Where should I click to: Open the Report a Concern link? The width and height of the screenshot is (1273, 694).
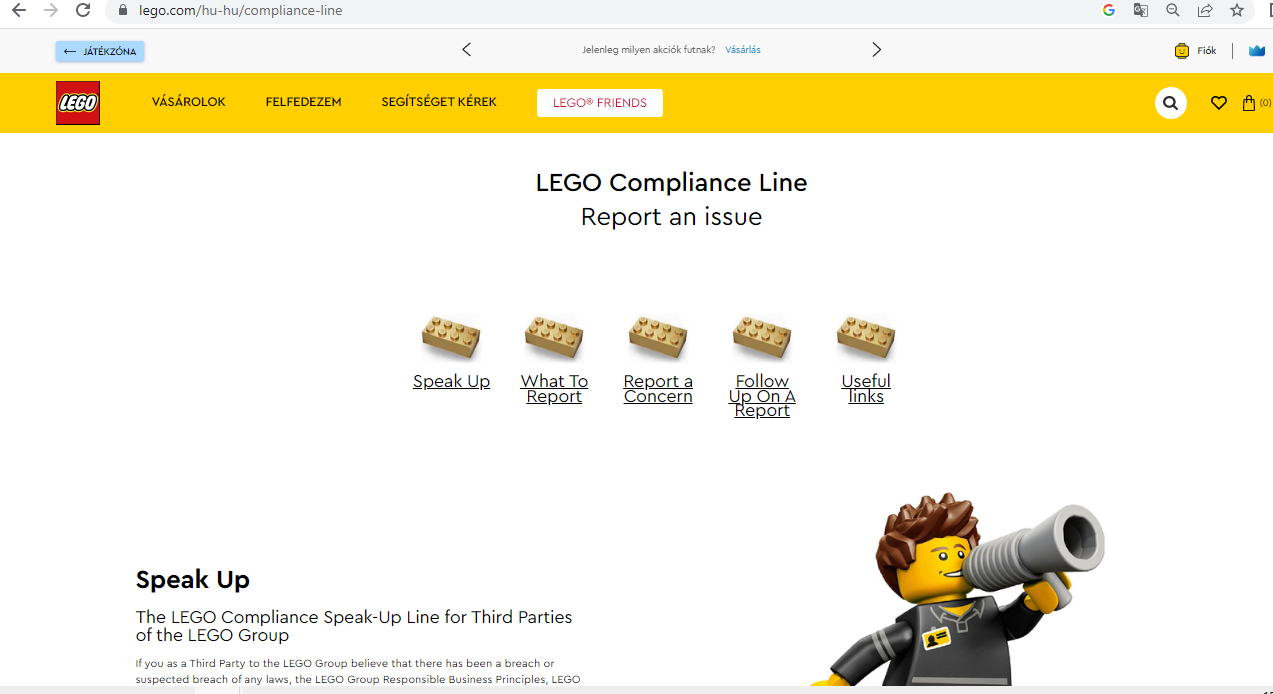[x=658, y=389]
